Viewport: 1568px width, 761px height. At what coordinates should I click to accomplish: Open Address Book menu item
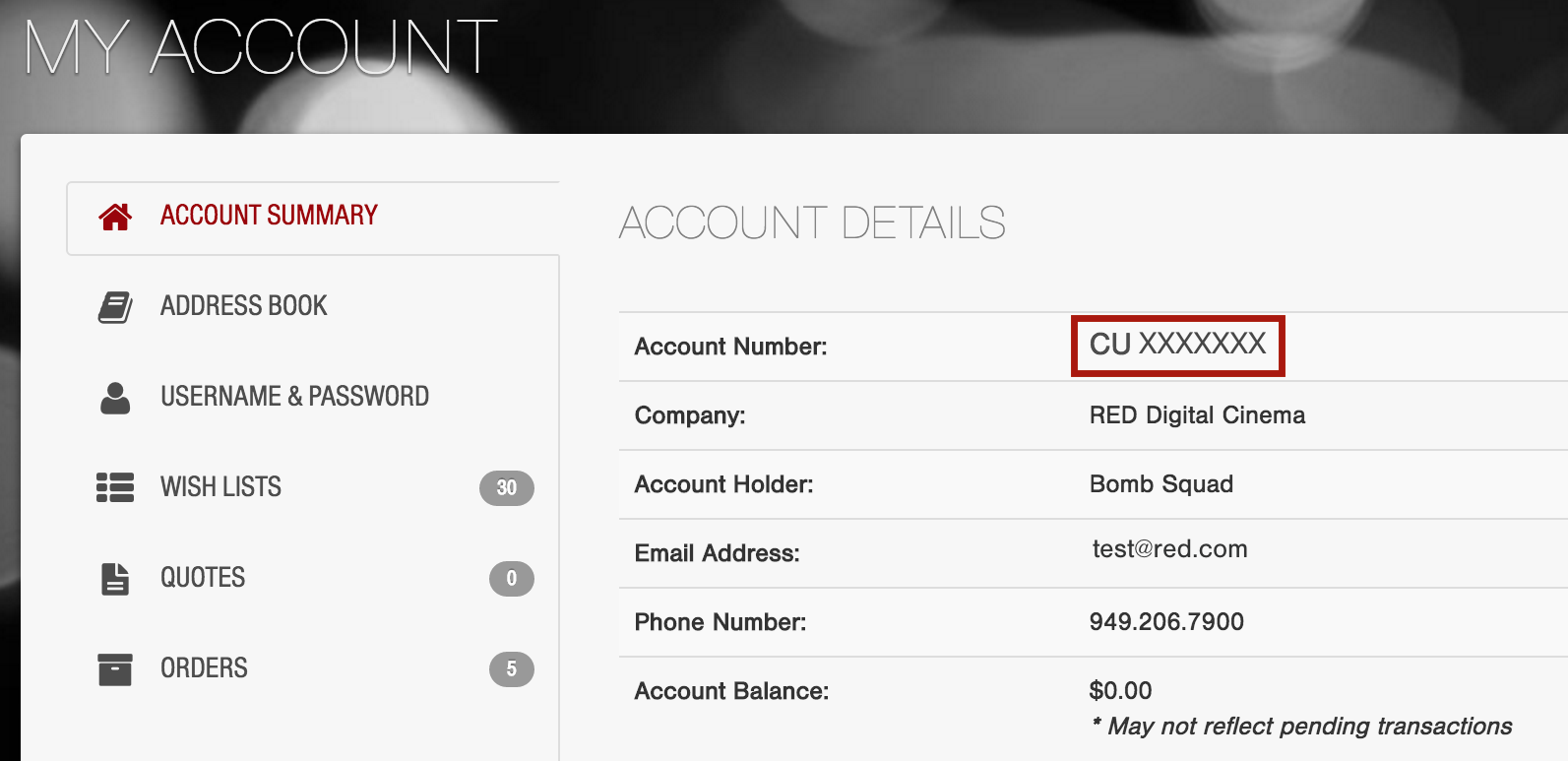[x=243, y=306]
